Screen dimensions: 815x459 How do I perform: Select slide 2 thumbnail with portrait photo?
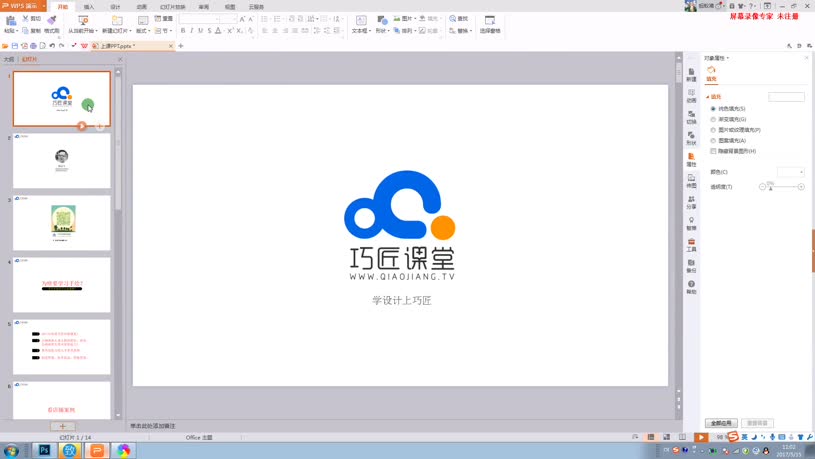point(62,161)
